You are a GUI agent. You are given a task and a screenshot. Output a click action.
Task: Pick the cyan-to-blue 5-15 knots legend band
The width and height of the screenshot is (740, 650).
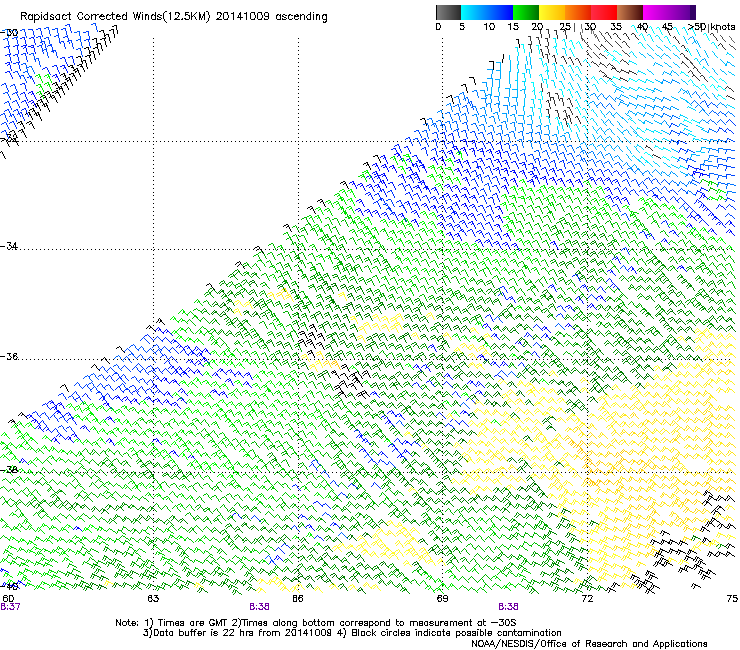click(487, 12)
